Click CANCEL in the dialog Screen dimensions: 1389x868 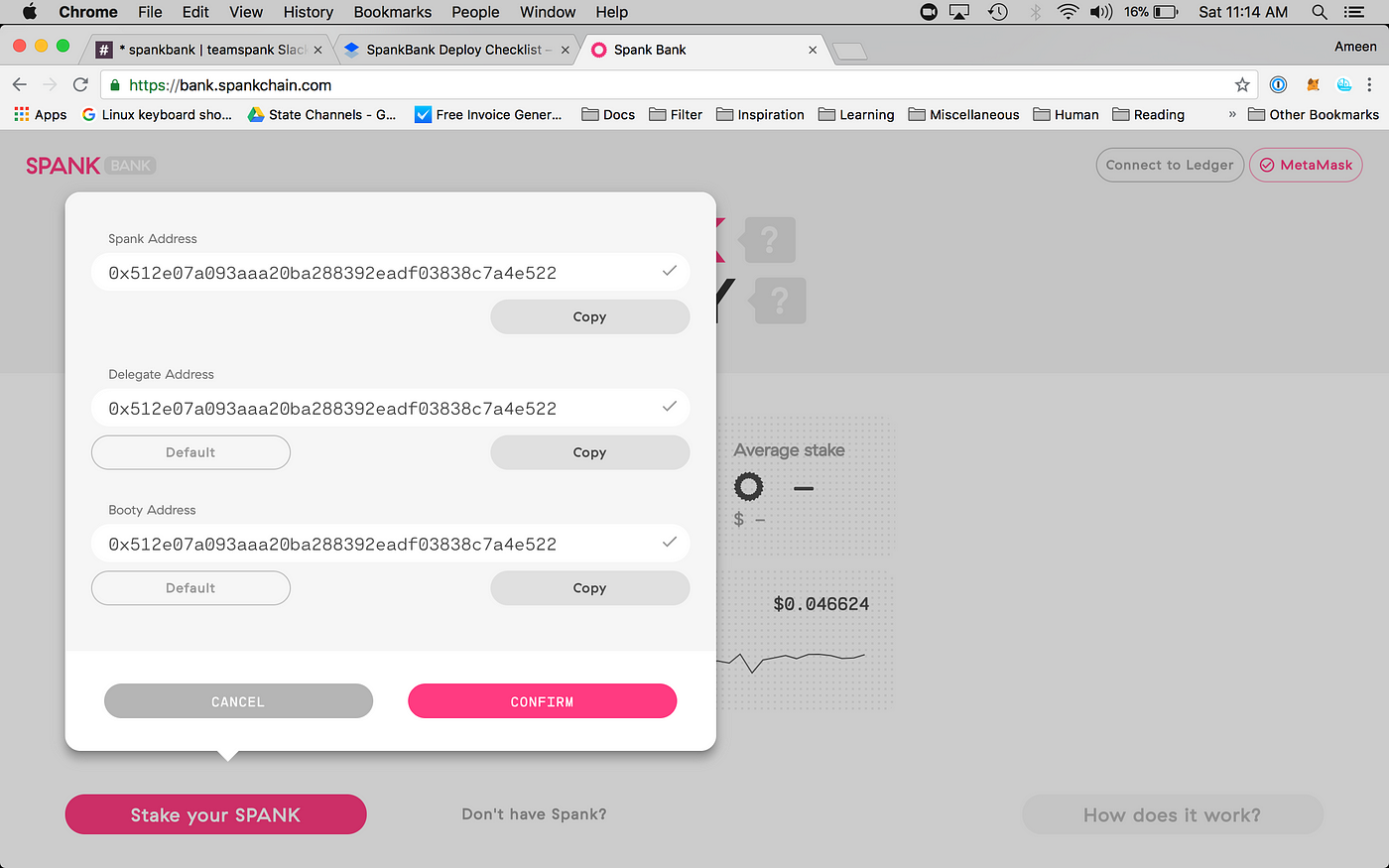(238, 701)
